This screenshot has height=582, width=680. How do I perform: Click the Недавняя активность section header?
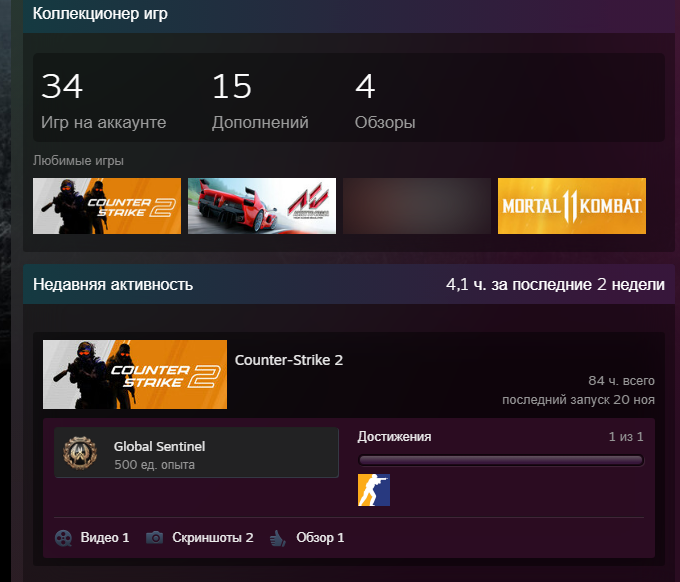point(113,285)
